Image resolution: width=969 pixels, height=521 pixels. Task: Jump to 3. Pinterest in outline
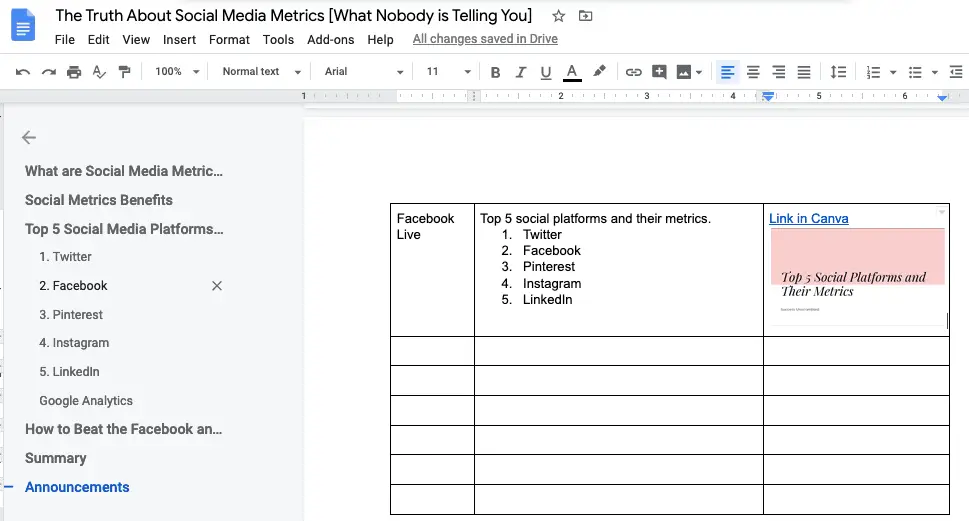click(71, 315)
